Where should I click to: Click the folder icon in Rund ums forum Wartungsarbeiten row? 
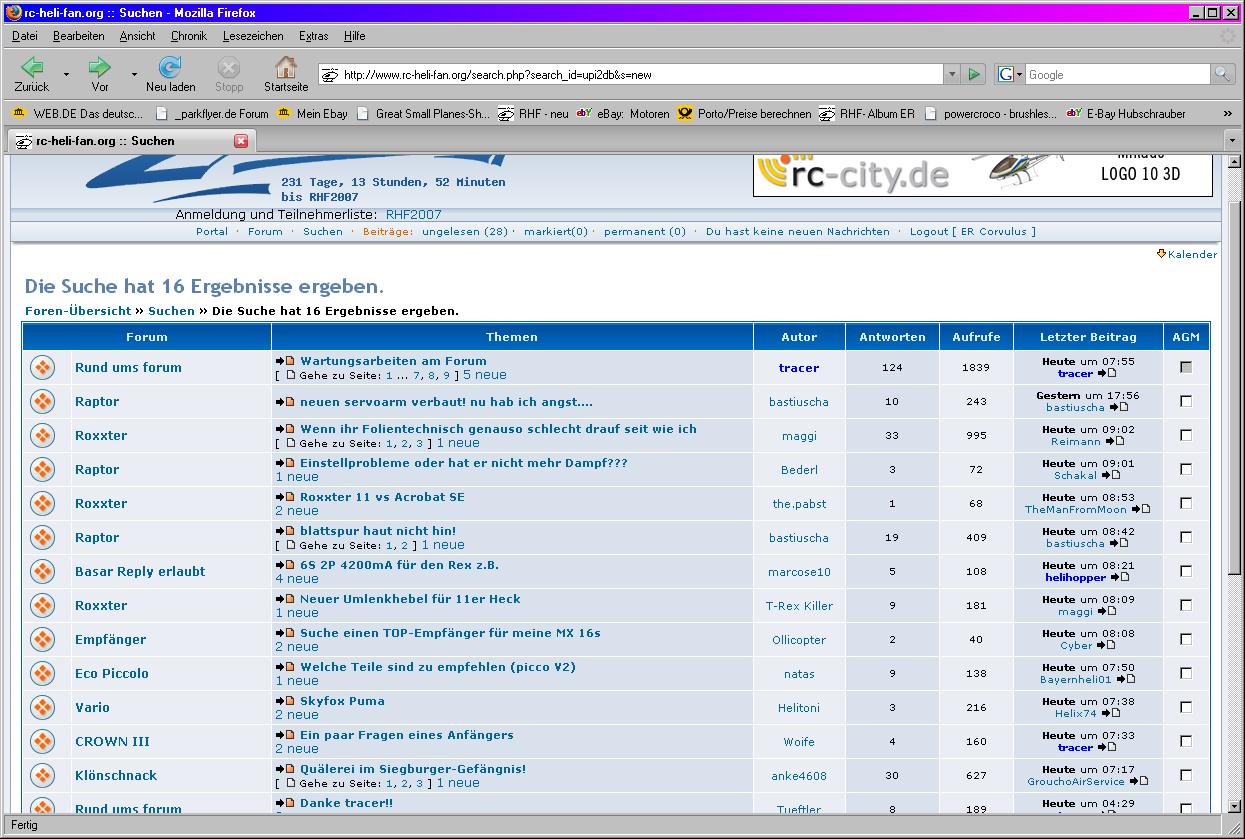(42, 367)
